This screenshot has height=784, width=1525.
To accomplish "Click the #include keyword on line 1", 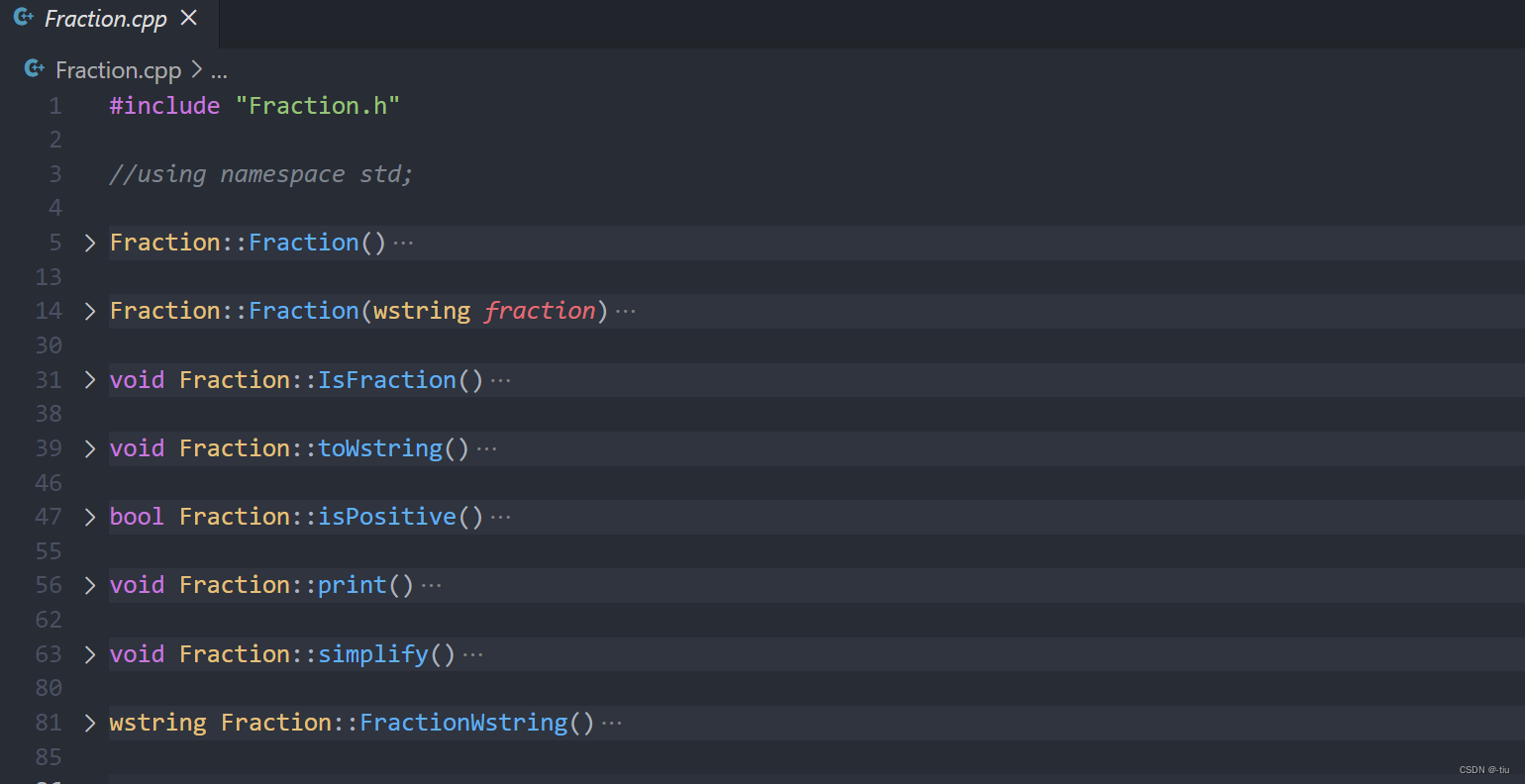I will [164, 106].
